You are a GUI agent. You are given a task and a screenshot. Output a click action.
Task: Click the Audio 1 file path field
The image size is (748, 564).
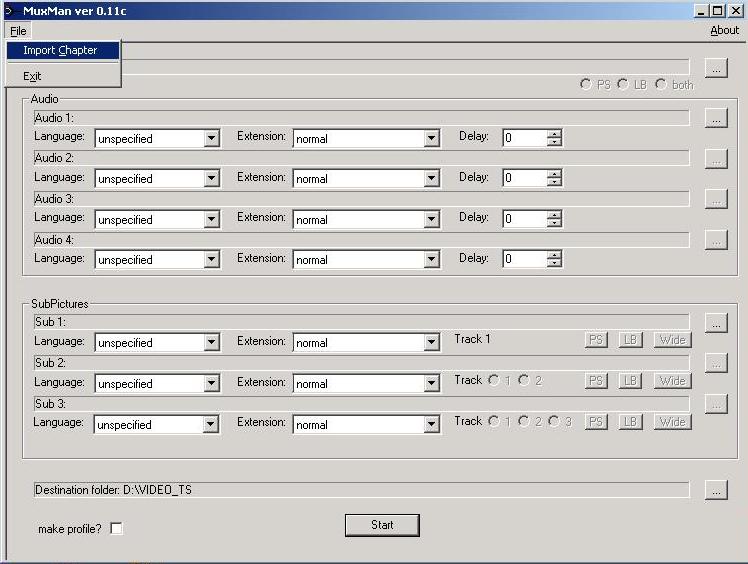click(361, 118)
